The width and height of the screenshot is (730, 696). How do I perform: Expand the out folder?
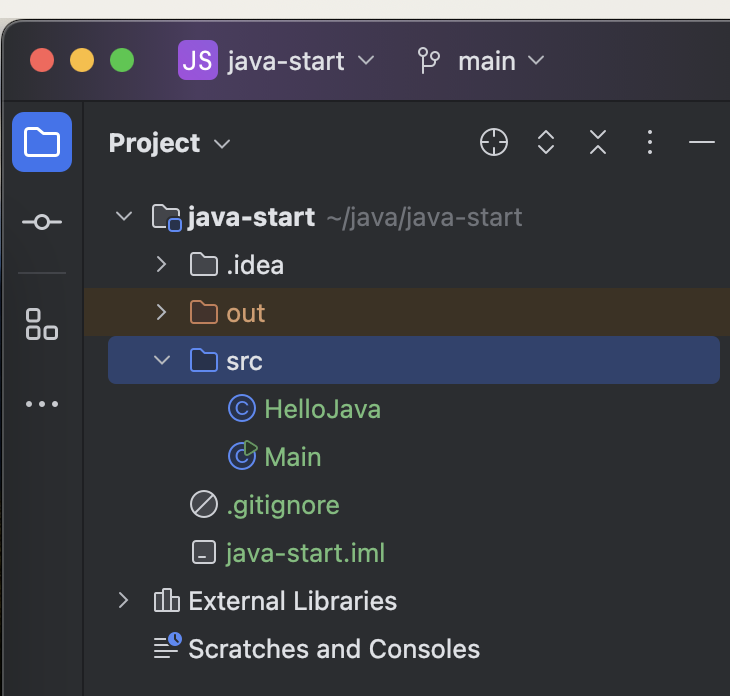click(161, 313)
